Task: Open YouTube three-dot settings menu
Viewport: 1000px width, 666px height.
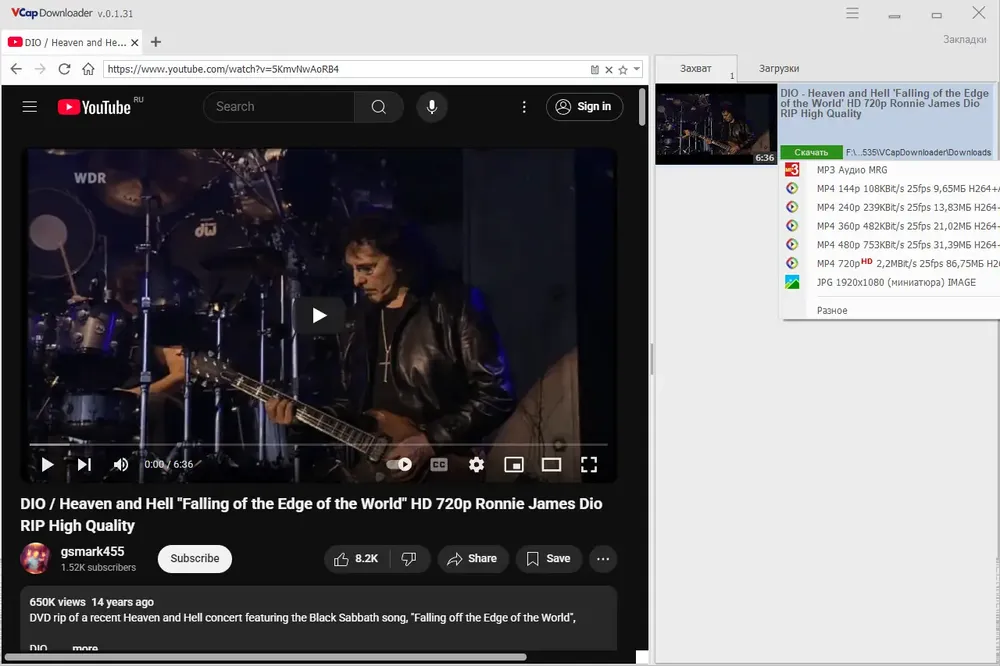Action: point(524,107)
